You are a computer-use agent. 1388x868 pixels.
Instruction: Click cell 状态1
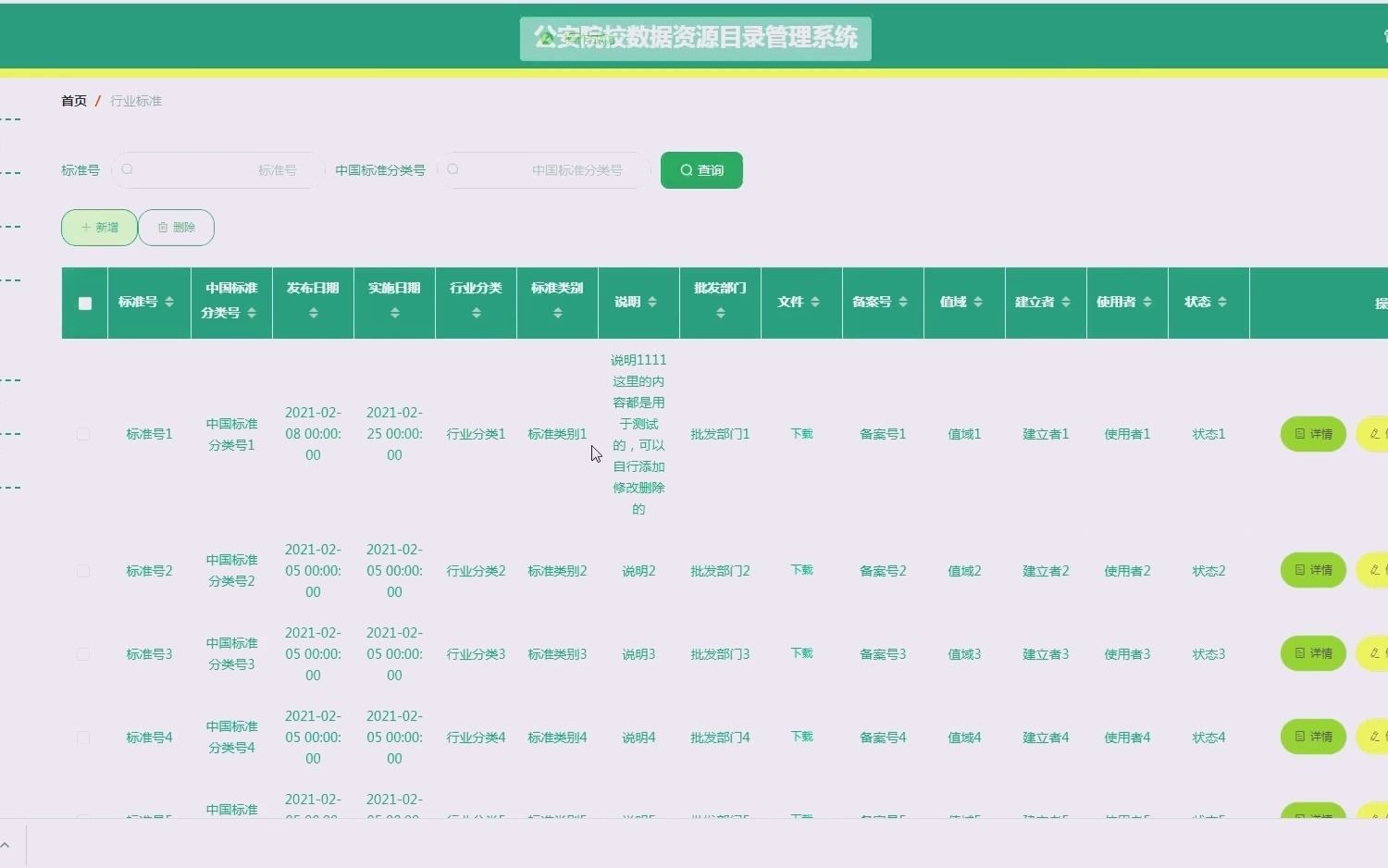(x=1208, y=434)
